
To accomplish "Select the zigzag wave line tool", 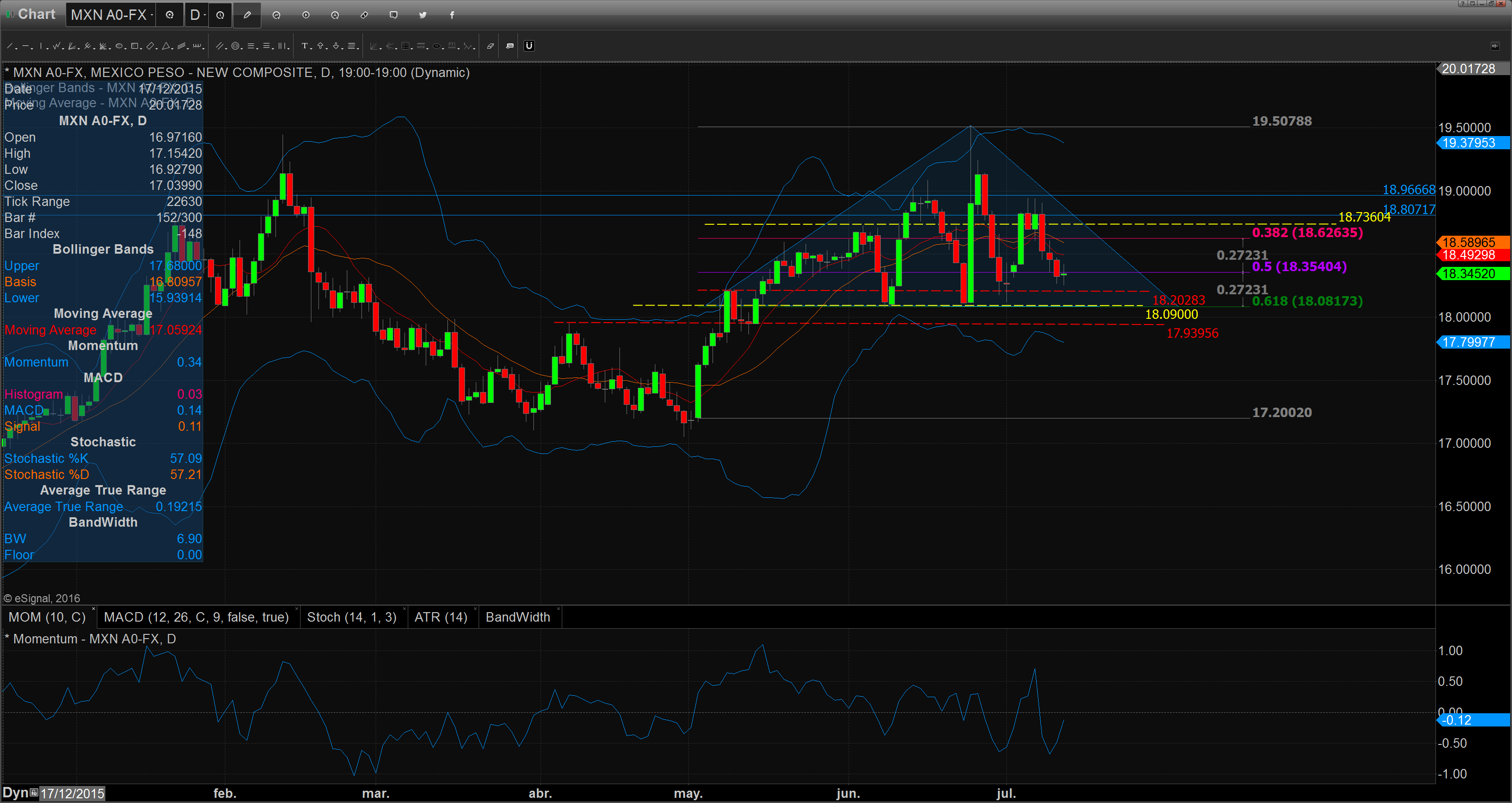I will pyautogui.click(x=56, y=46).
